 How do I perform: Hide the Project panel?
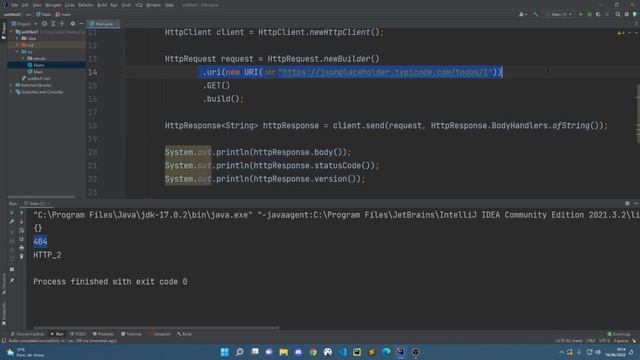coord(81,24)
